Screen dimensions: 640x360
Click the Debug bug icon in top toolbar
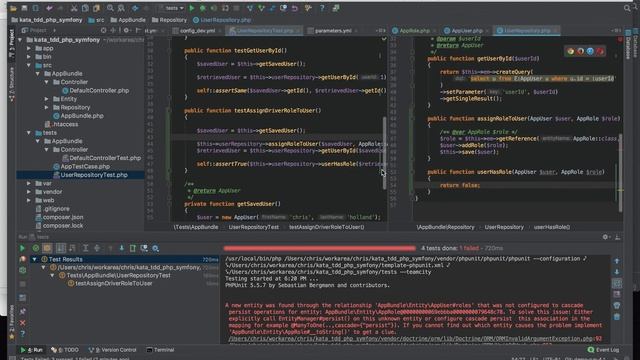click(202, 8)
